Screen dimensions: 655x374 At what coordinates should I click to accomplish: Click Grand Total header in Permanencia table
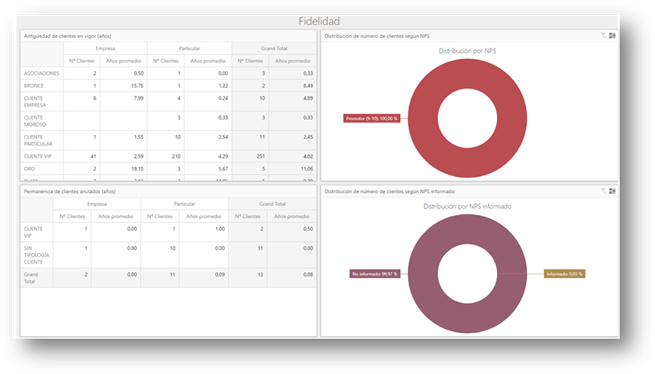[x=272, y=204]
